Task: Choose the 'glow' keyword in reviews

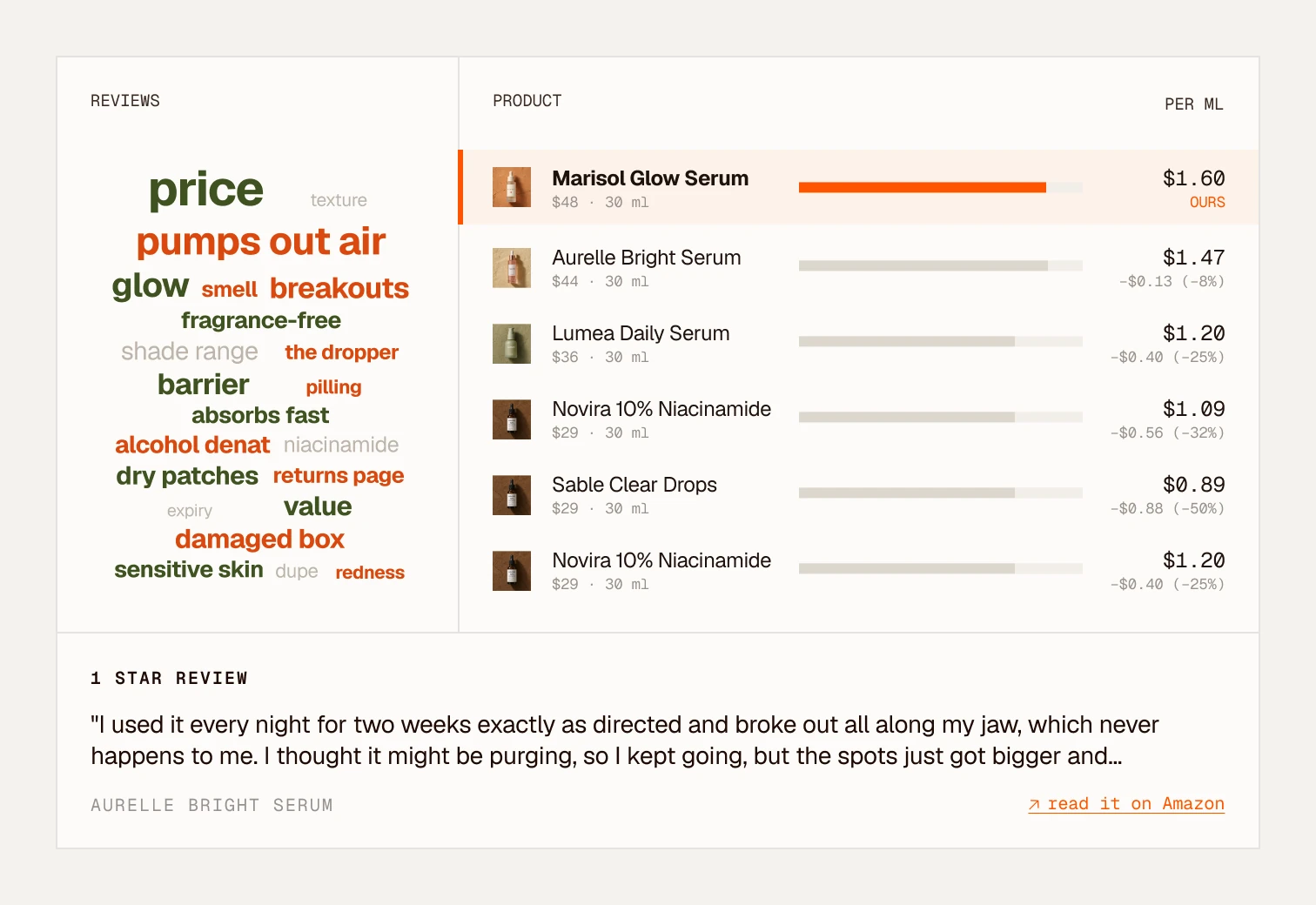Action: point(151,286)
